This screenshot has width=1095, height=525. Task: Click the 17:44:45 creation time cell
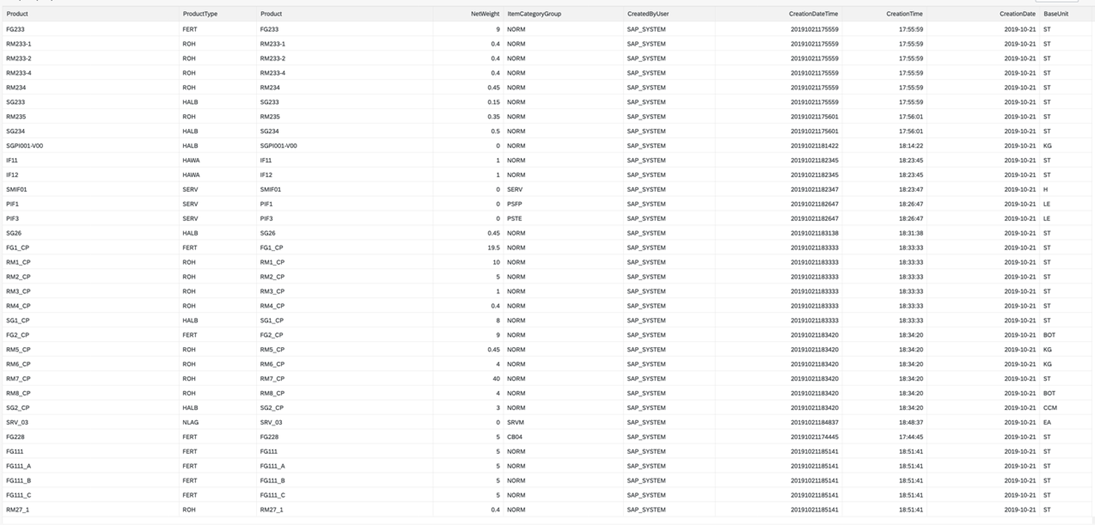pos(910,437)
